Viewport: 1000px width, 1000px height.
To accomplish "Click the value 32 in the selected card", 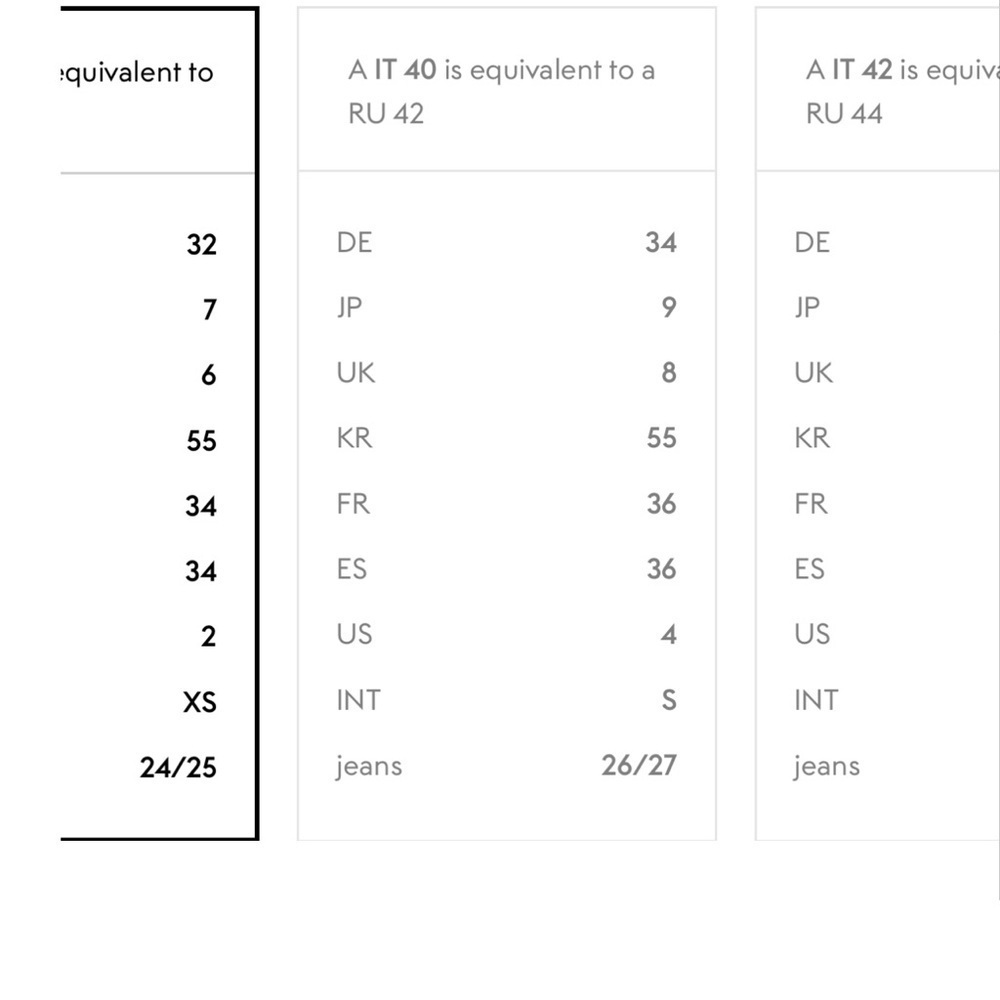I will click(x=201, y=245).
